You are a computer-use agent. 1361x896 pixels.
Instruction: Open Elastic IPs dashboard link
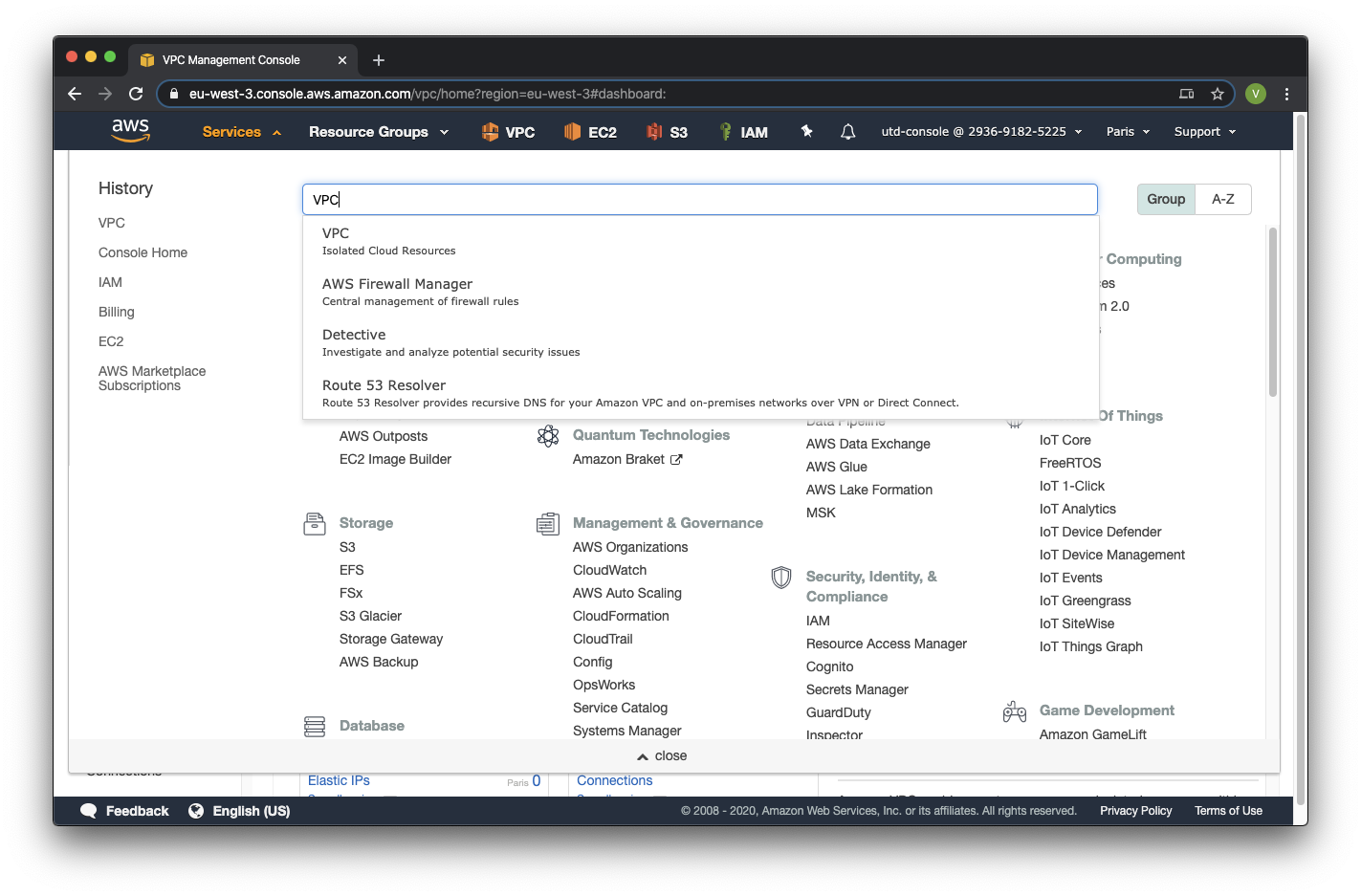pos(339,780)
